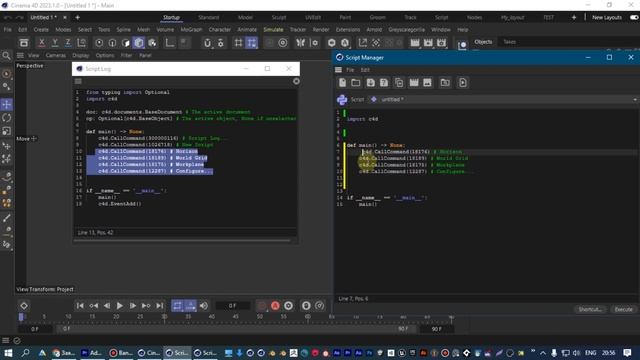Viewport: 640px width, 360px height.
Task: Open the MoGraph menu
Action: (x=191, y=29)
